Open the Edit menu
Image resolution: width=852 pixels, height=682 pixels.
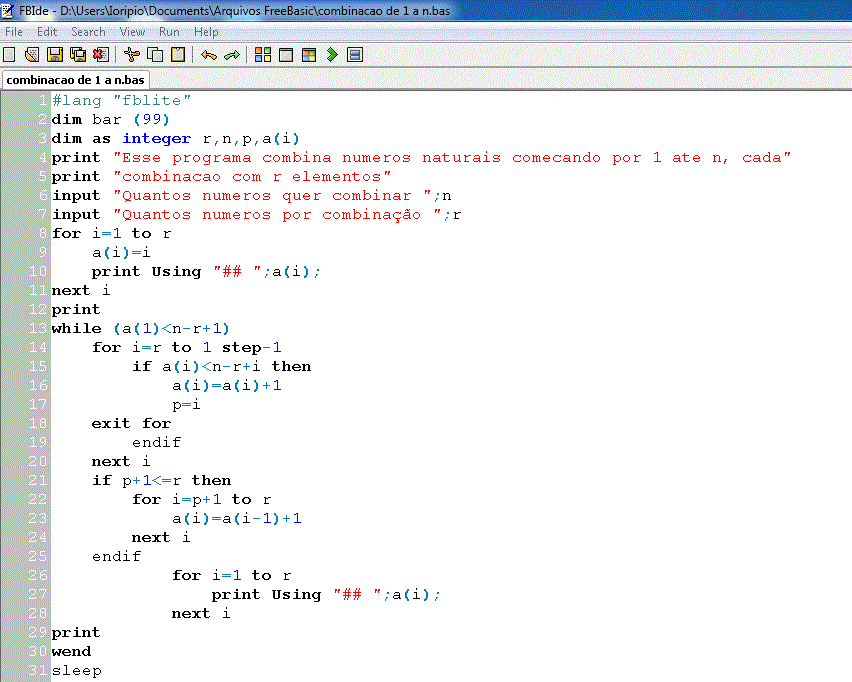tap(47, 32)
